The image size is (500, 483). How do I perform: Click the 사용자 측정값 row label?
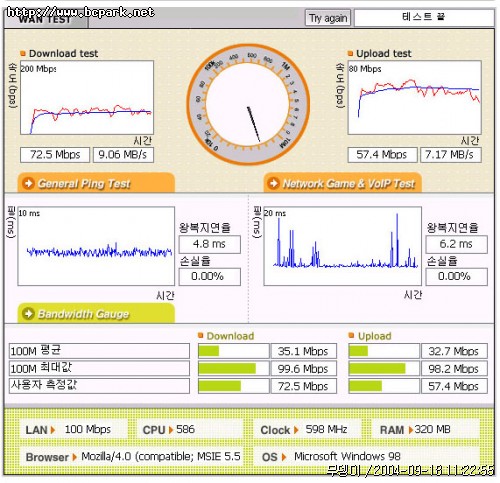coord(99,386)
